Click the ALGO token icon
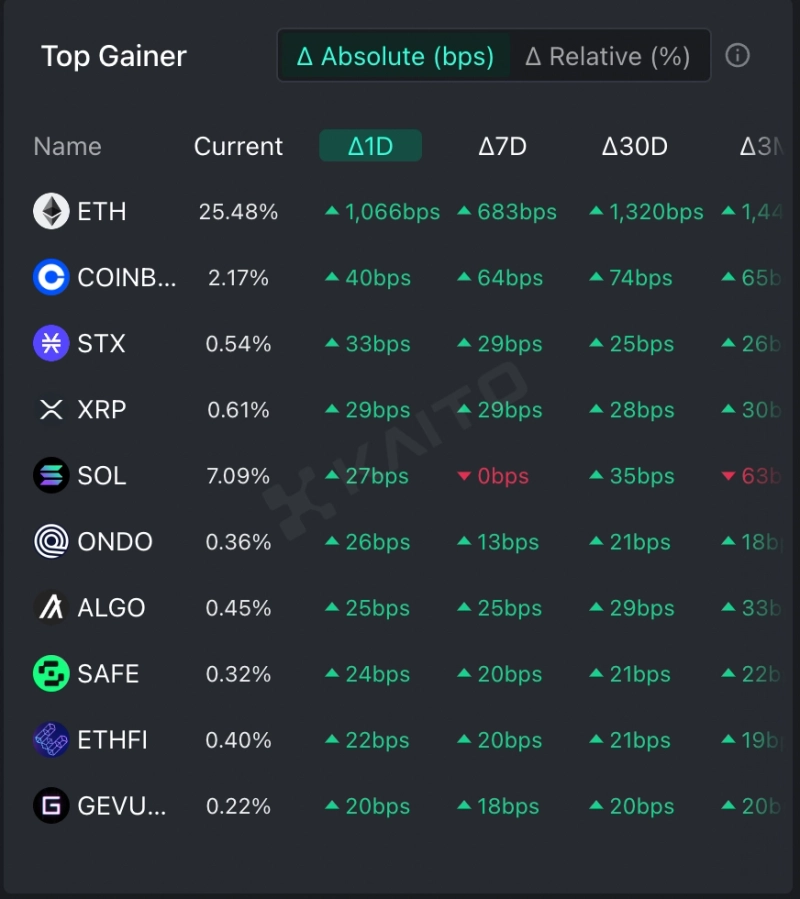 tap(51, 607)
